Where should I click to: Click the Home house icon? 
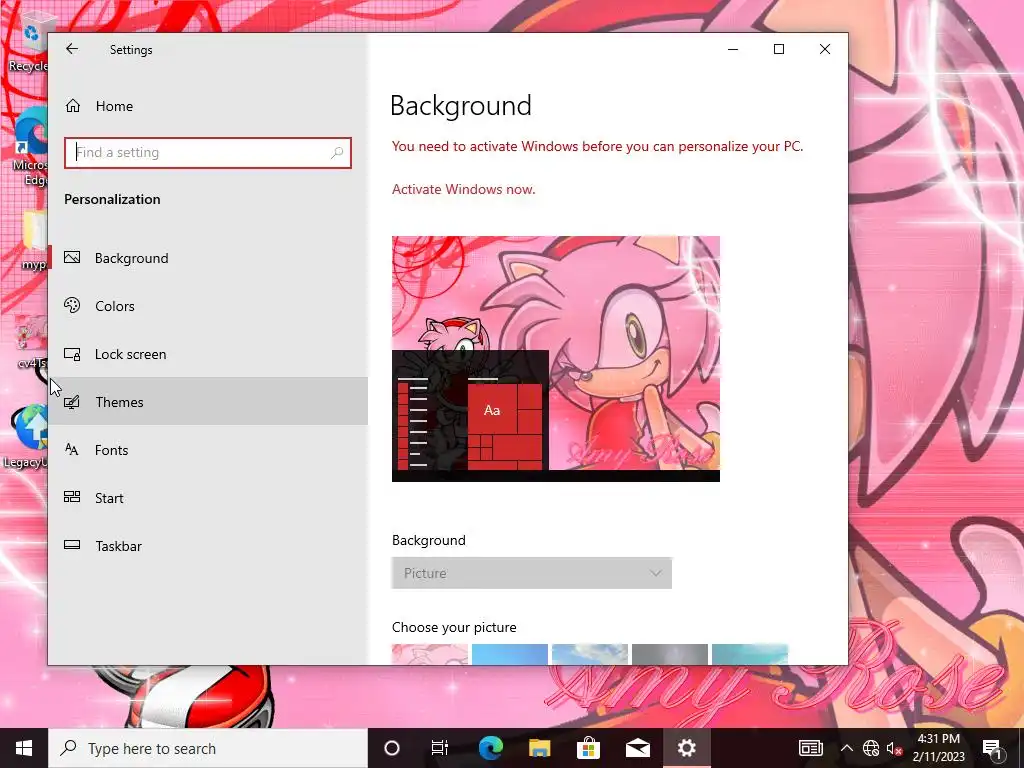pyautogui.click(x=72, y=106)
